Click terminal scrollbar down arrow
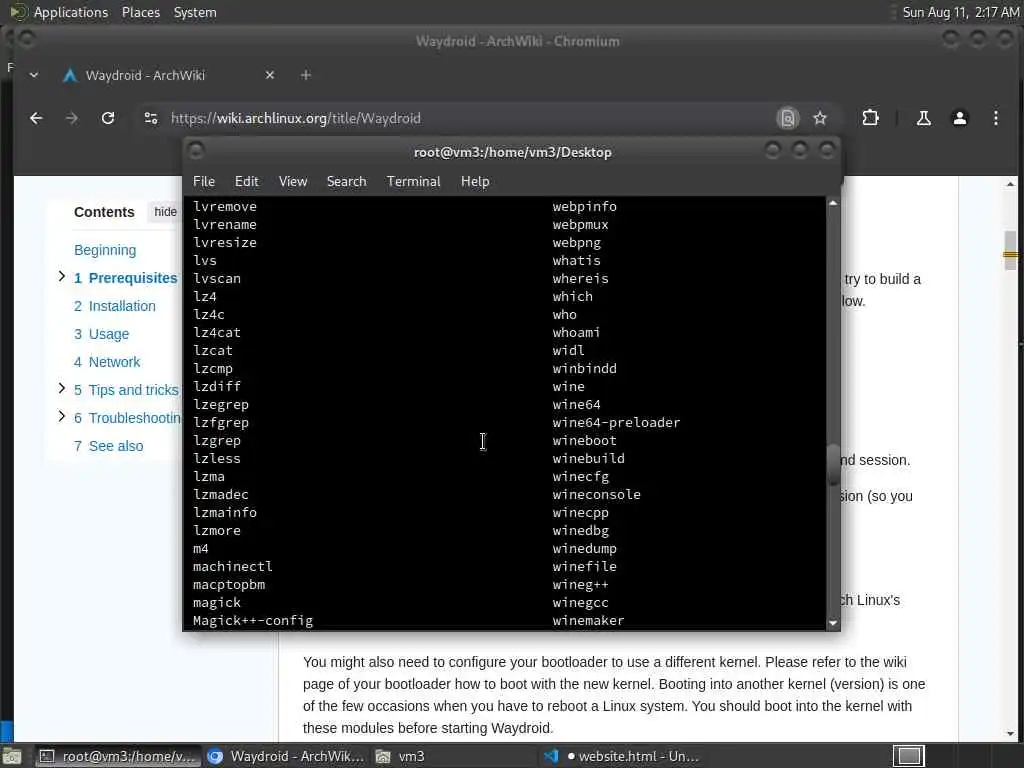Viewport: 1024px width, 768px height. 833,623
